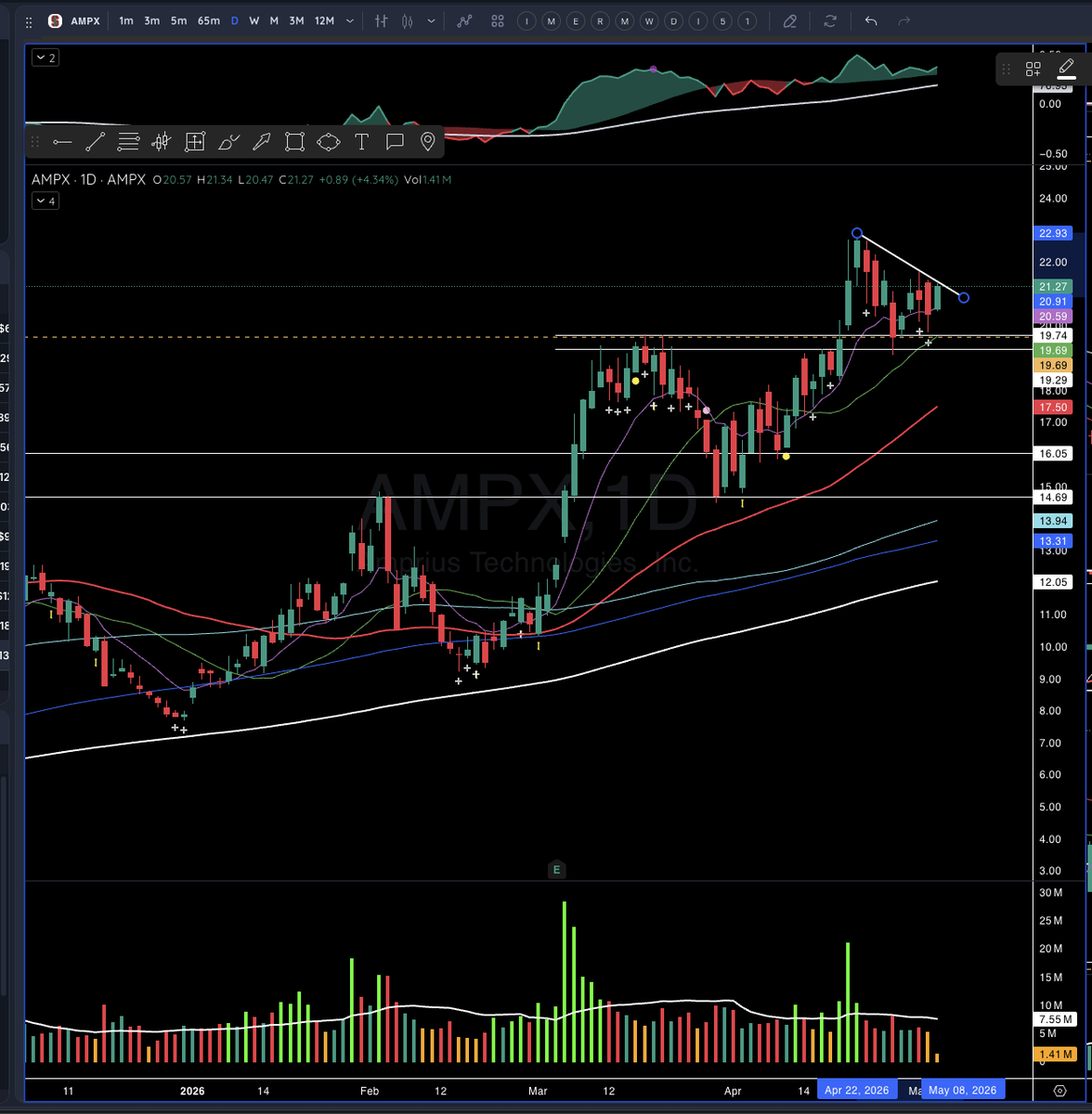1092x1114 pixels.
Task: Switch to the 1m timeframe
Action: pyautogui.click(x=125, y=20)
